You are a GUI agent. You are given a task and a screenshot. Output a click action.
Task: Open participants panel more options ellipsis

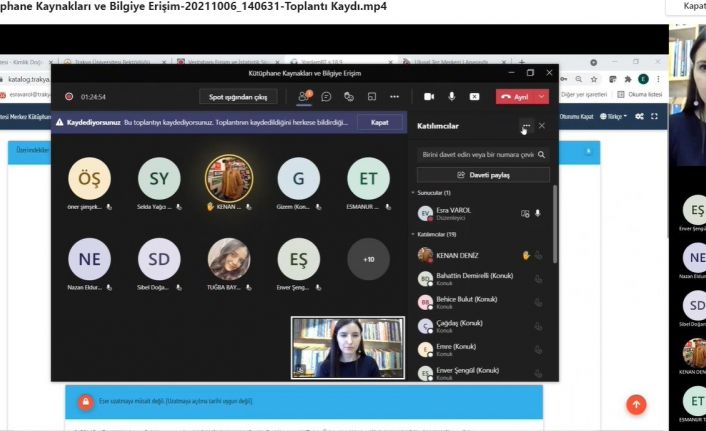coord(526,126)
